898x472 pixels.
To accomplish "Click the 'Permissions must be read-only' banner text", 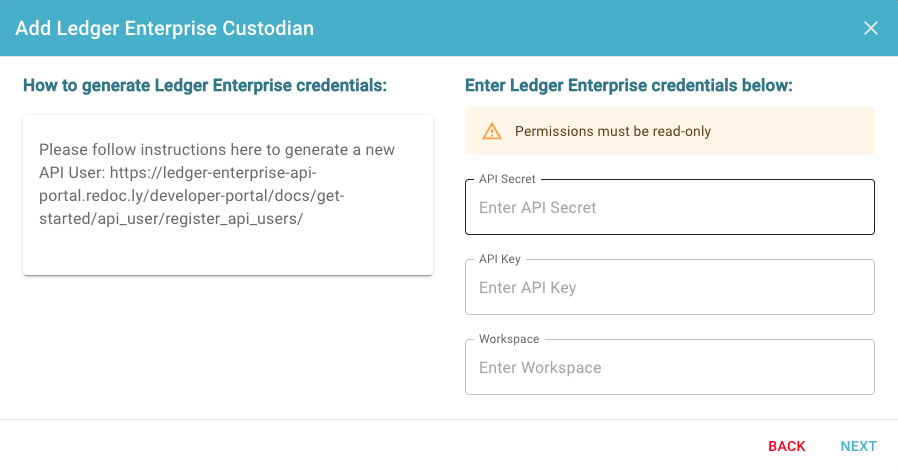I will (613, 132).
